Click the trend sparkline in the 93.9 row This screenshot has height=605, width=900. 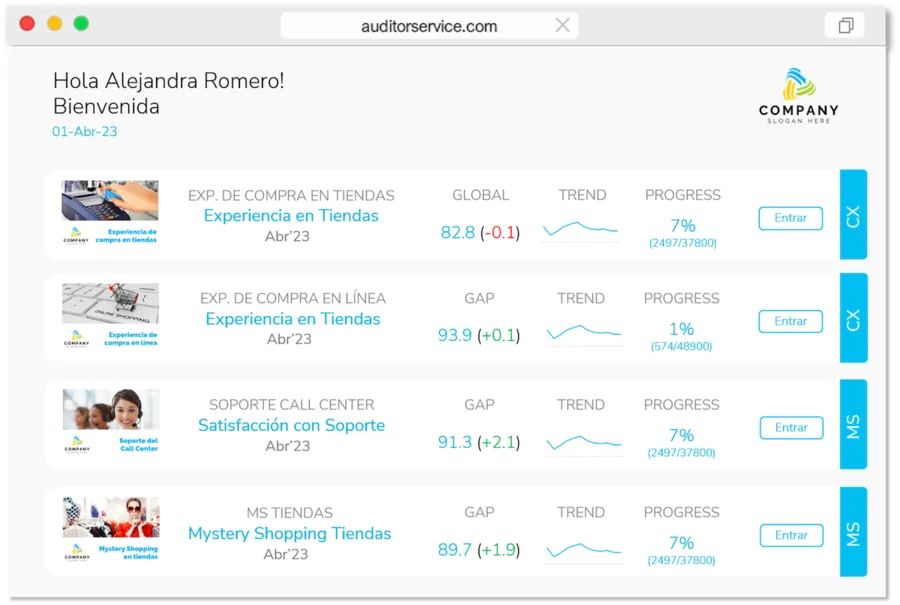(x=583, y=332)
